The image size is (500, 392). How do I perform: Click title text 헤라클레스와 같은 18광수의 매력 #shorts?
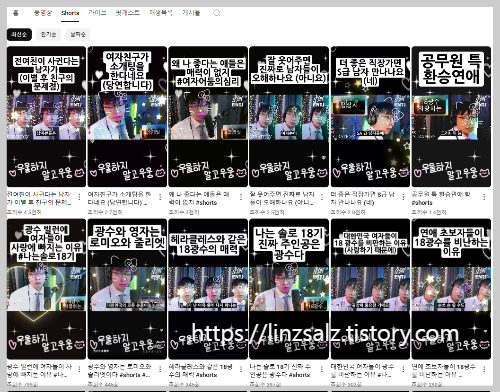[x=200, y=371]
